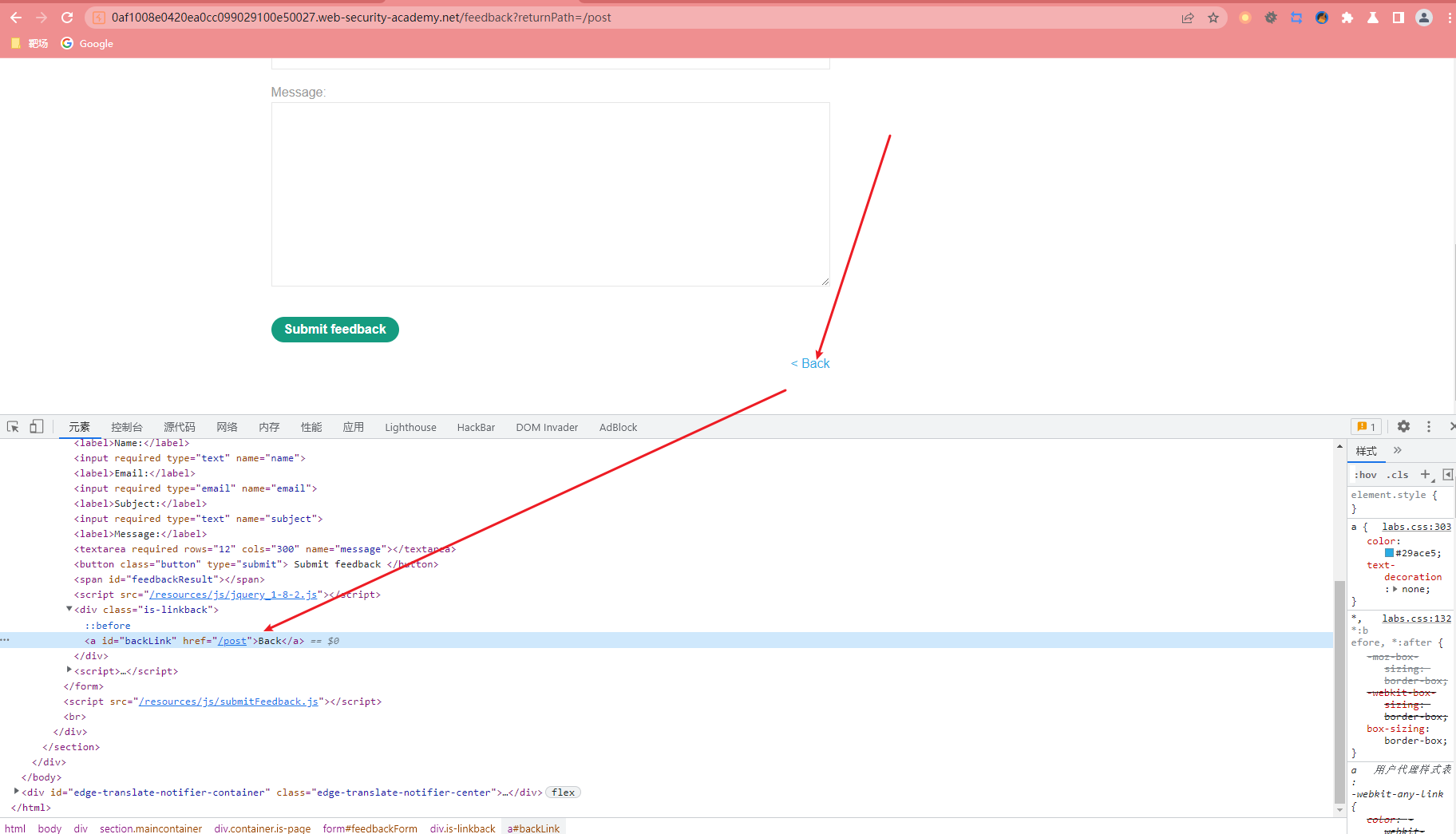Click the Submit feedback button
This screenshot has height=834, width=1456.
[x=334, y=329]
